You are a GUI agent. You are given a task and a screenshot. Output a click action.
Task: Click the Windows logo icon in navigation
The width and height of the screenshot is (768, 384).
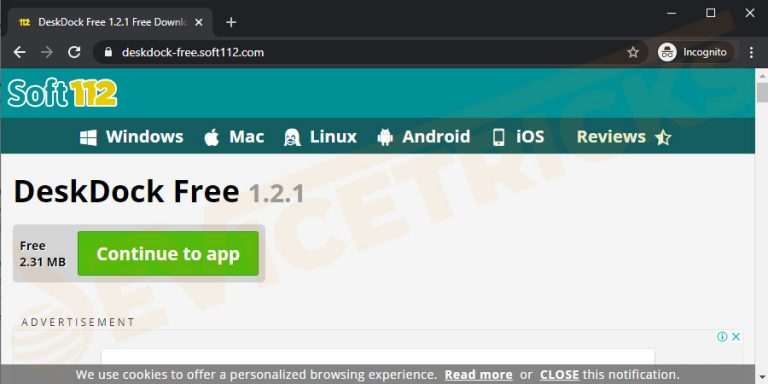click(x=88, y=137)
